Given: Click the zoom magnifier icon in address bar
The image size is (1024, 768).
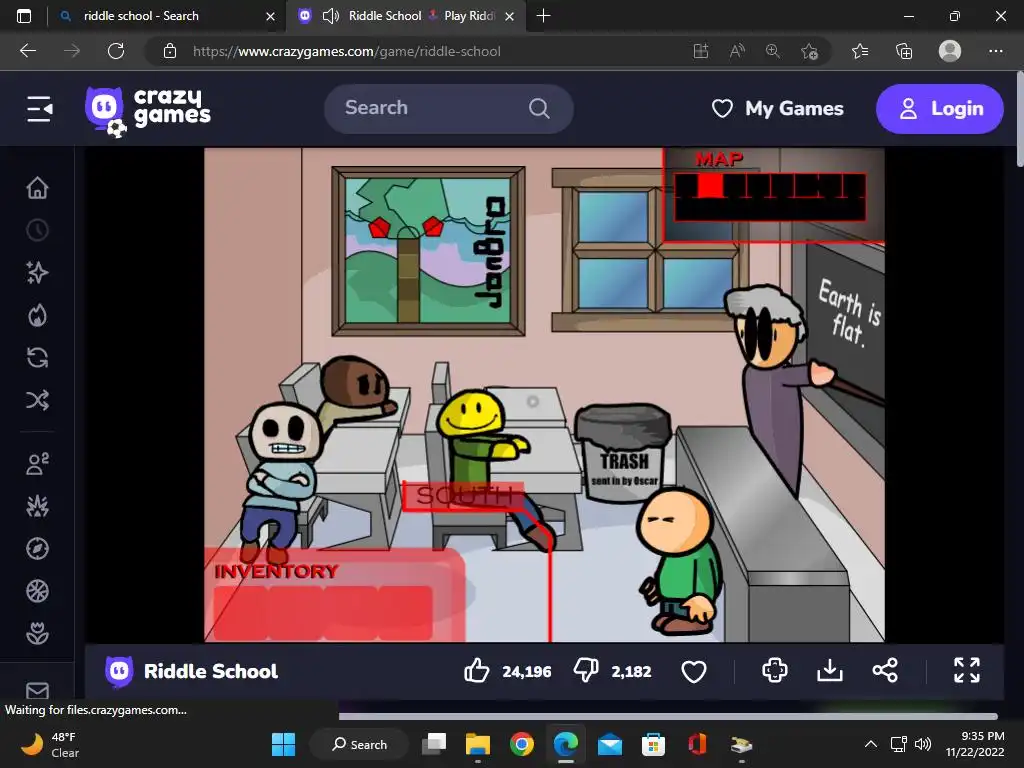Looking at the screenshot, I should click(x=773, y=51).
